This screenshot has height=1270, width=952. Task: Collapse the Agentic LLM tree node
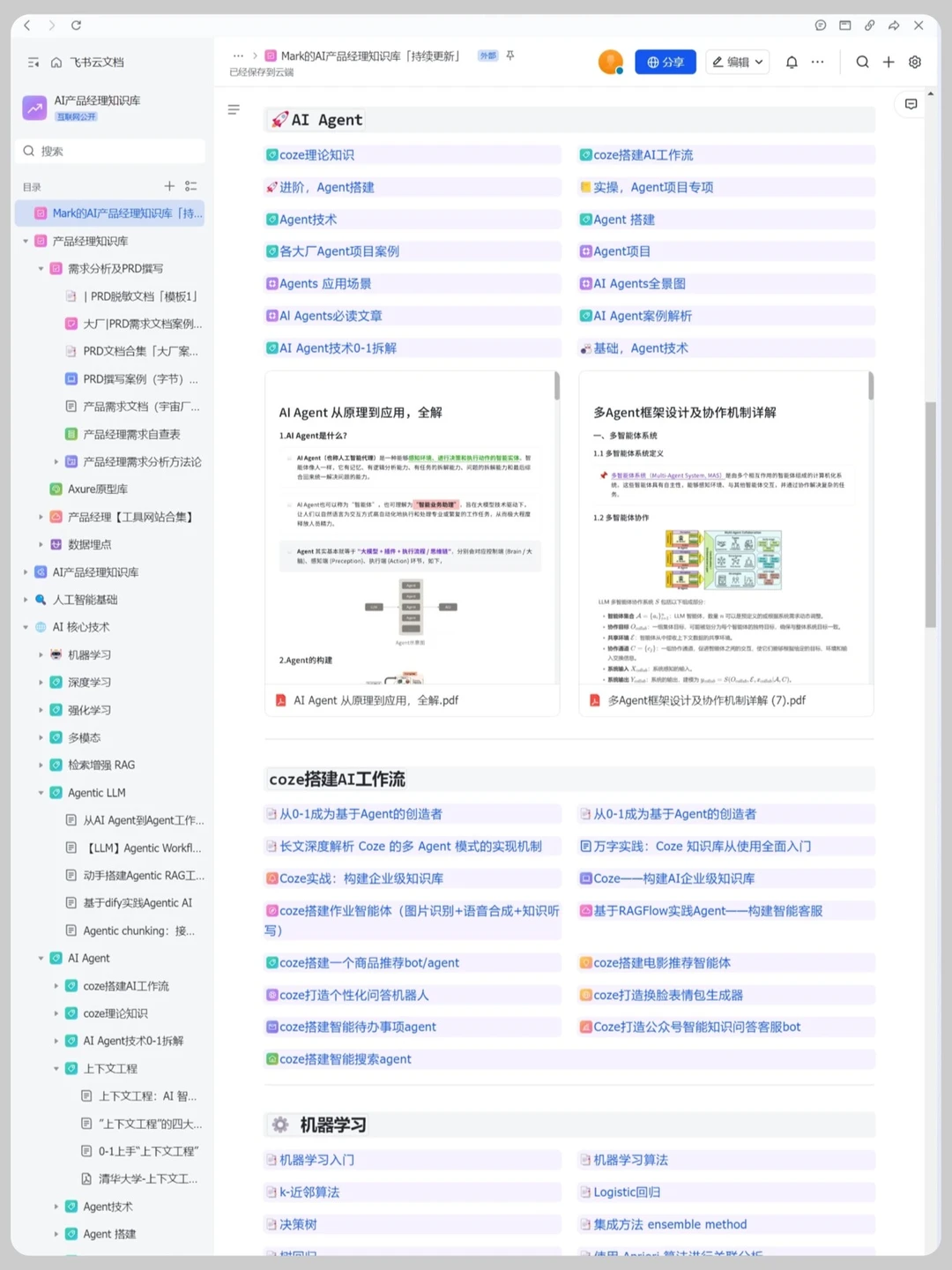[41, 793]
